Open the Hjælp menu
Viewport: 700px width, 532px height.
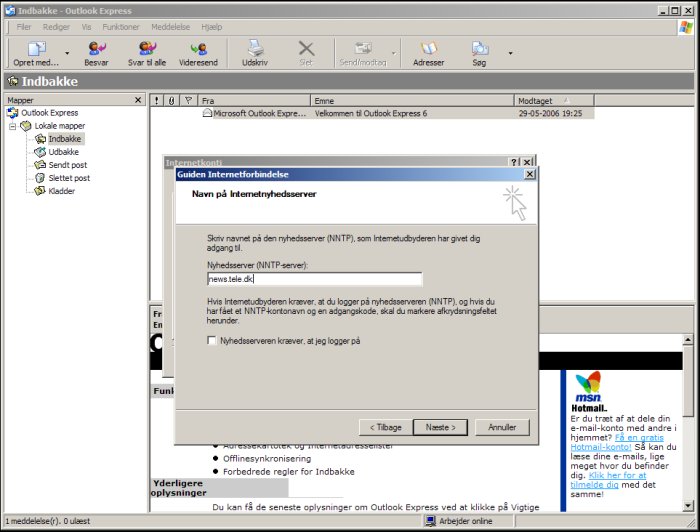point(211,27)
